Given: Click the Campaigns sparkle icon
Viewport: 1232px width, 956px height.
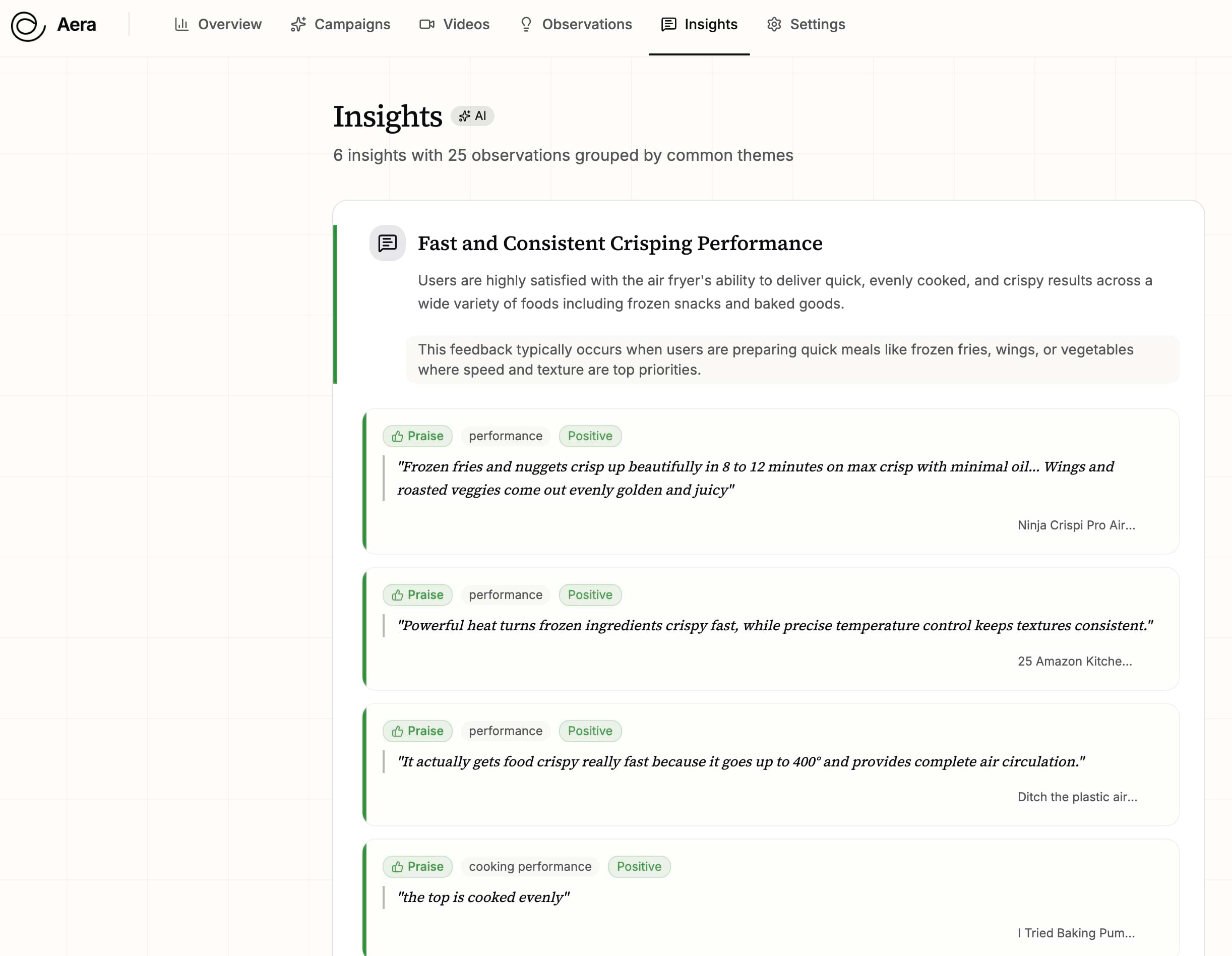Looking at the screenshot, I should pos(298,24).
